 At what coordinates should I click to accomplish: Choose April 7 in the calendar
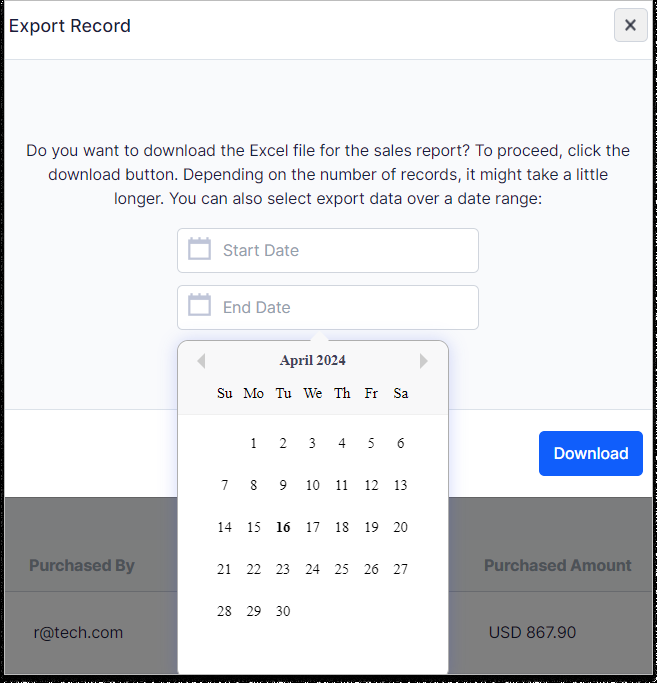(224, 485)
